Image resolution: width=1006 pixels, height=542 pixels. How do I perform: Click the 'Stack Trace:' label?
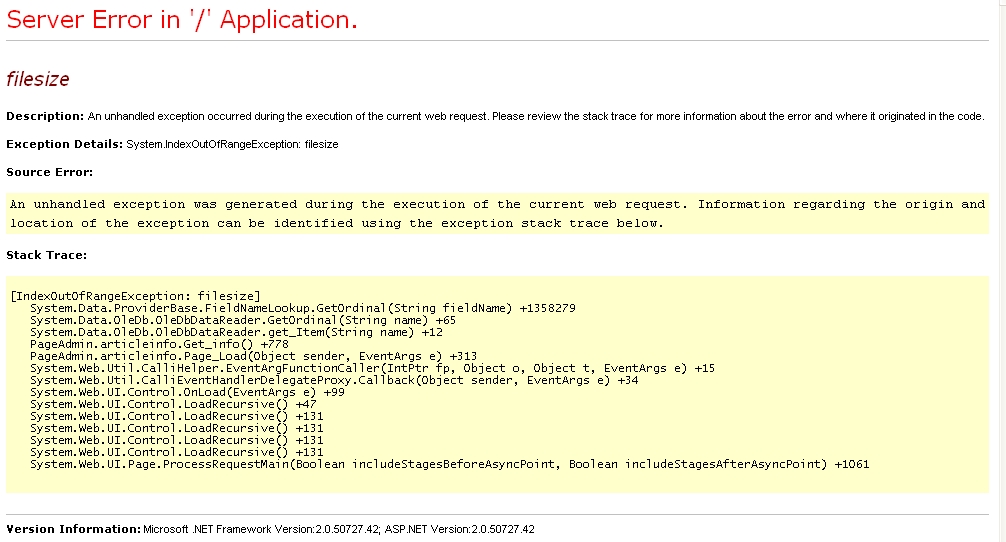point(46,255)
